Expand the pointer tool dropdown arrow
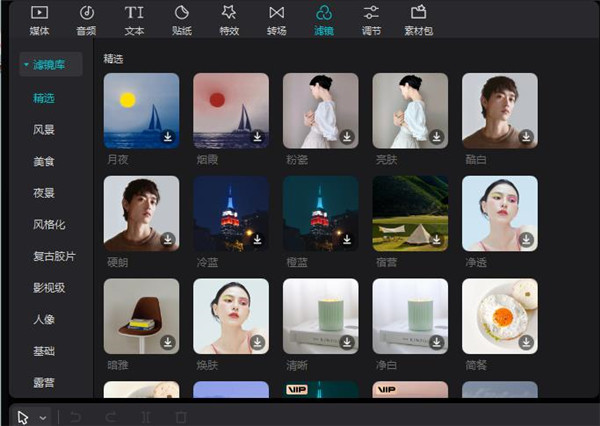The width and height of the screenshot is (600, 426). (43, 418)
